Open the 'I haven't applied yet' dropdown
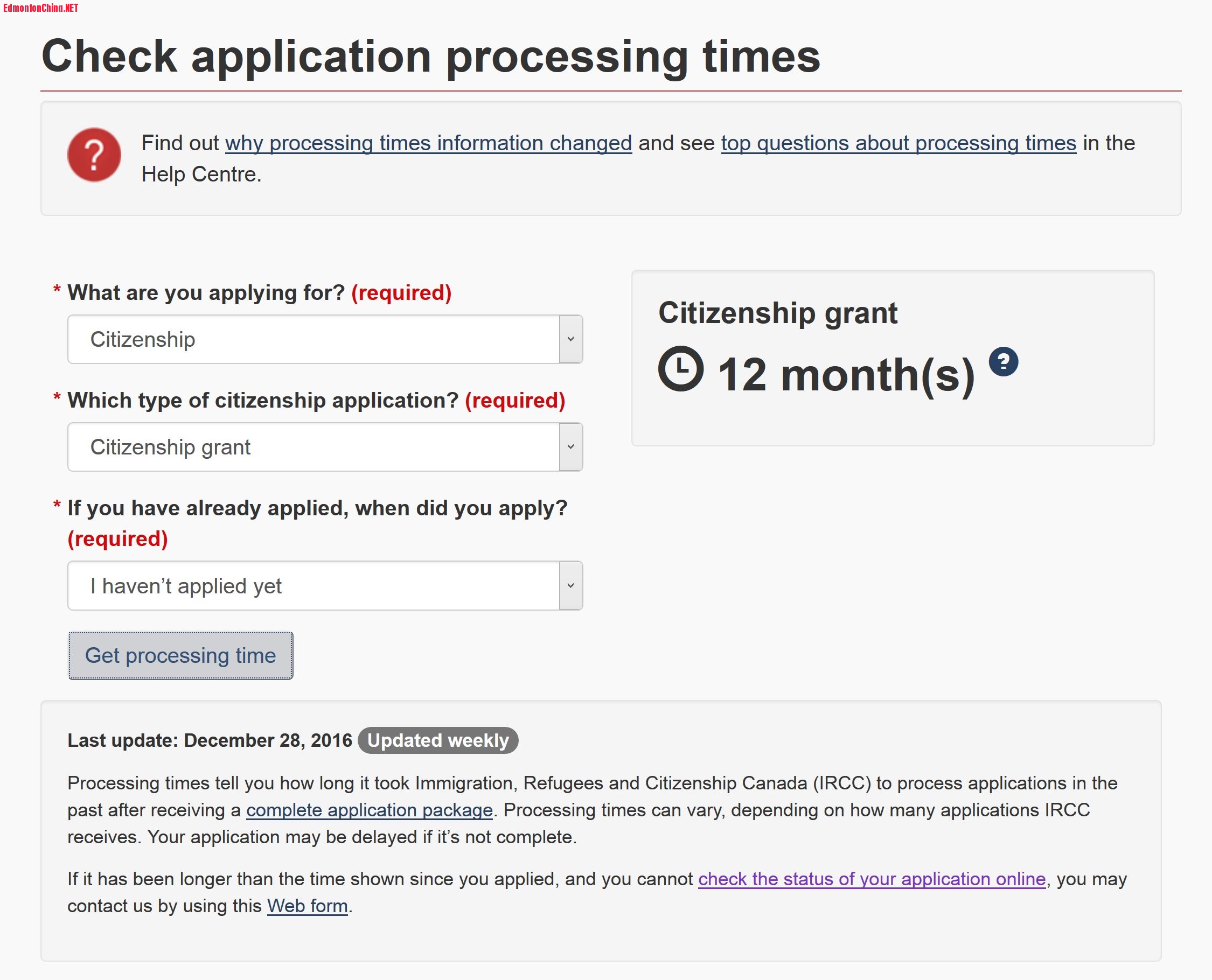Image resolution: width=1212 pixels, height=980 pixels. click(x=325, y=586)
